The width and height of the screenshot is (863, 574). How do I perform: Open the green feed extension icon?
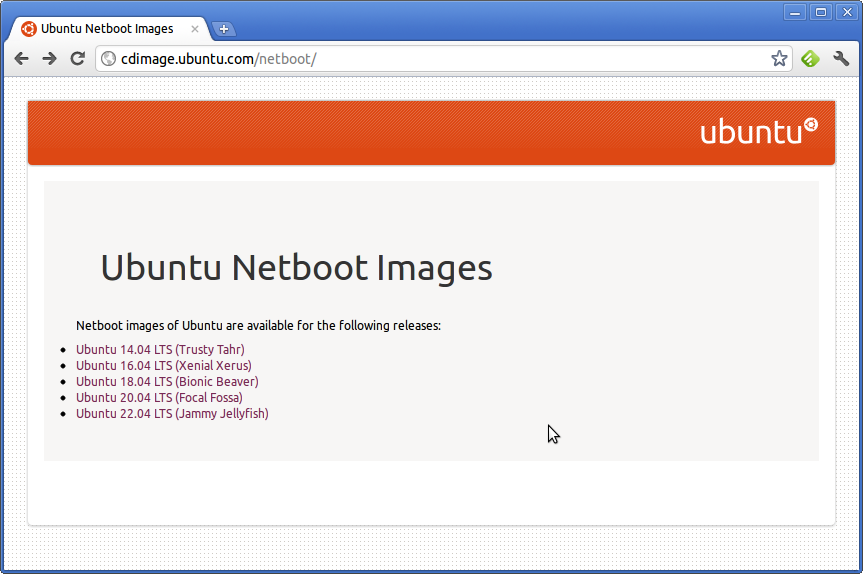810,58
